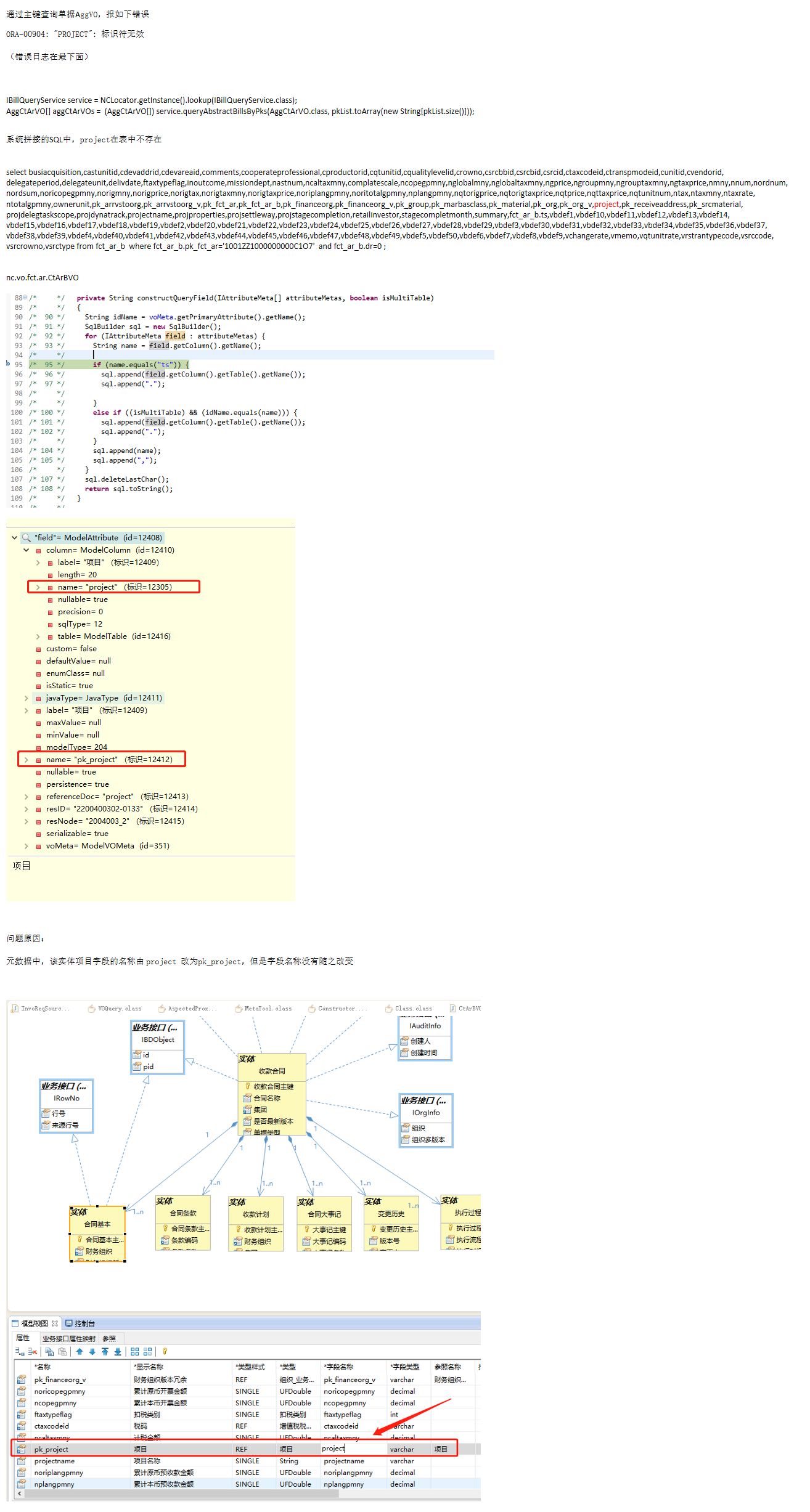Expand the table= ModelTable node
The width and height of the screenshot is (810, 1512).
tap(38, 636)
